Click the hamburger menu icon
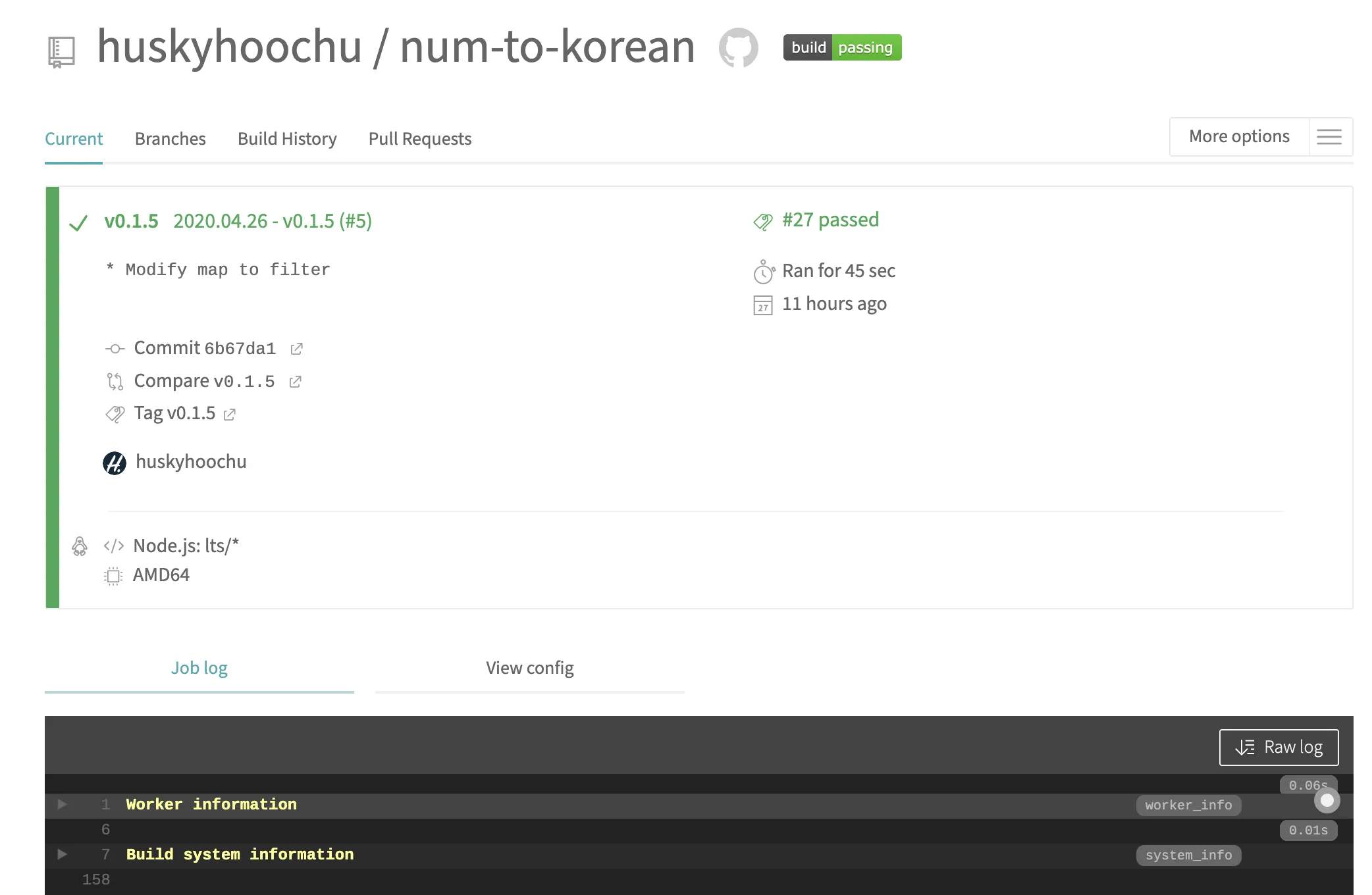Screen dimensions: 1372x895 pyautogui.click(x=1329, y=136)
